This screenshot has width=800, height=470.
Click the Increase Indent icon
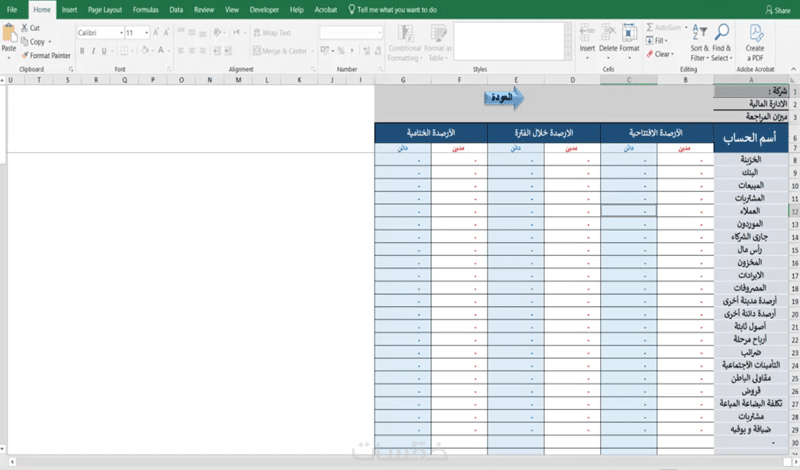click(x=228, y=51)
